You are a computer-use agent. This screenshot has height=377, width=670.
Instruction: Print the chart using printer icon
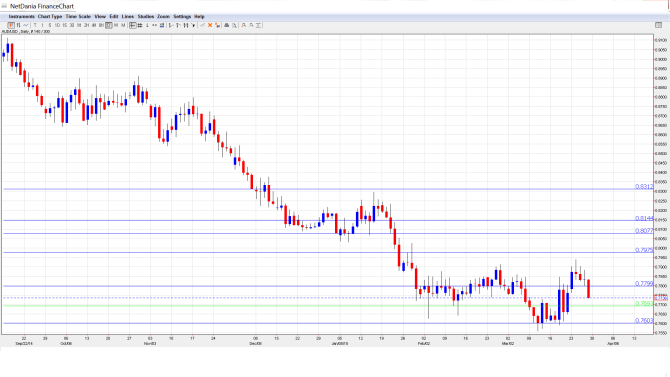pos(227,25)
